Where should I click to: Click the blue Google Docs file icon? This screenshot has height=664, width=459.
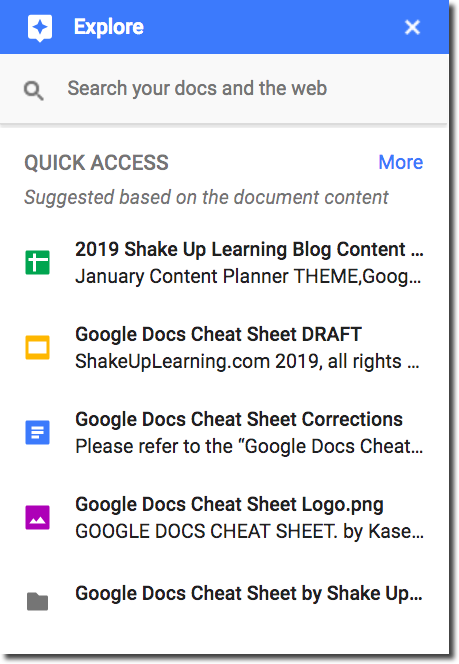tap(38, 432)
